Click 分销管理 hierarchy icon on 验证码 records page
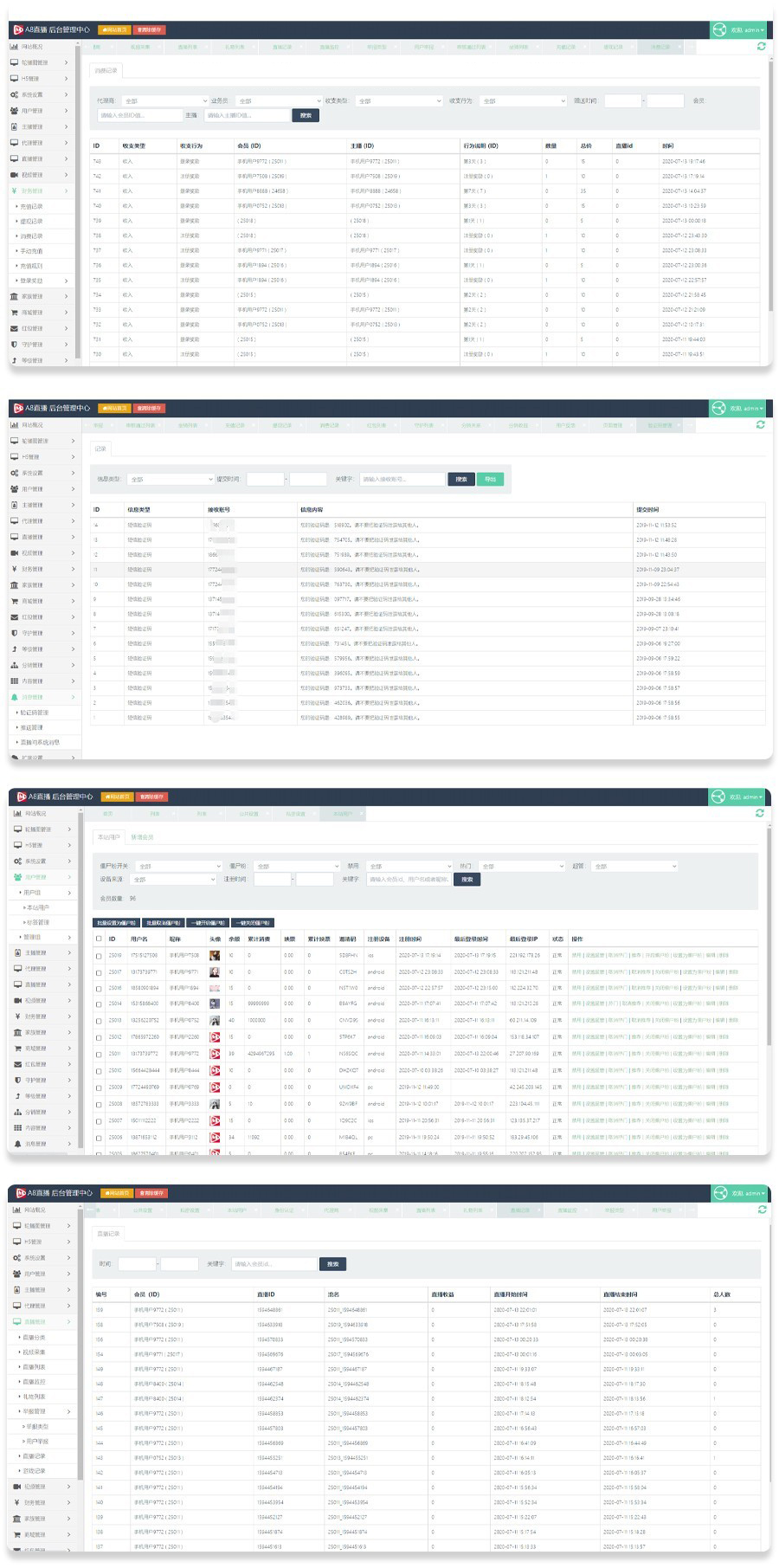 tap(14, 665)
